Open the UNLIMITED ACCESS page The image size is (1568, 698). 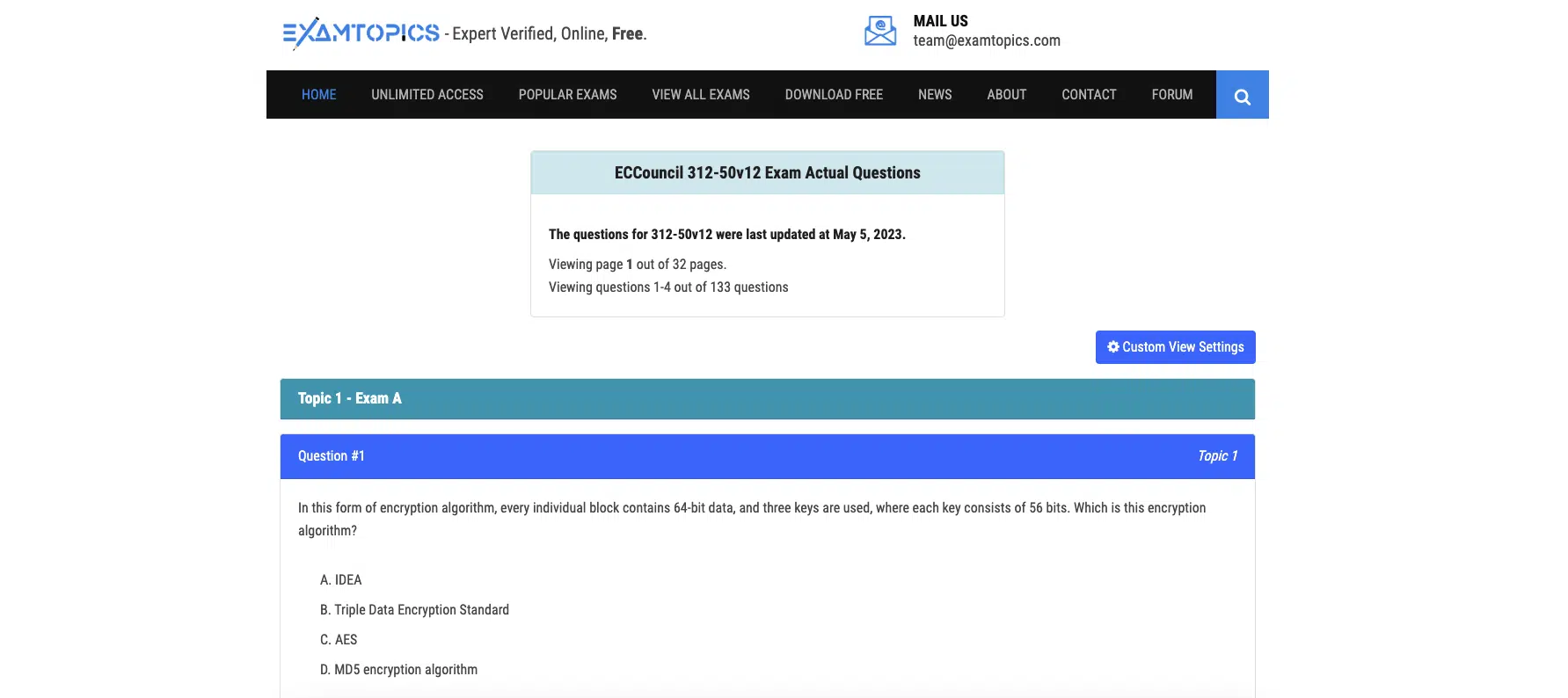pyautogui.click(x=427, y=95)
